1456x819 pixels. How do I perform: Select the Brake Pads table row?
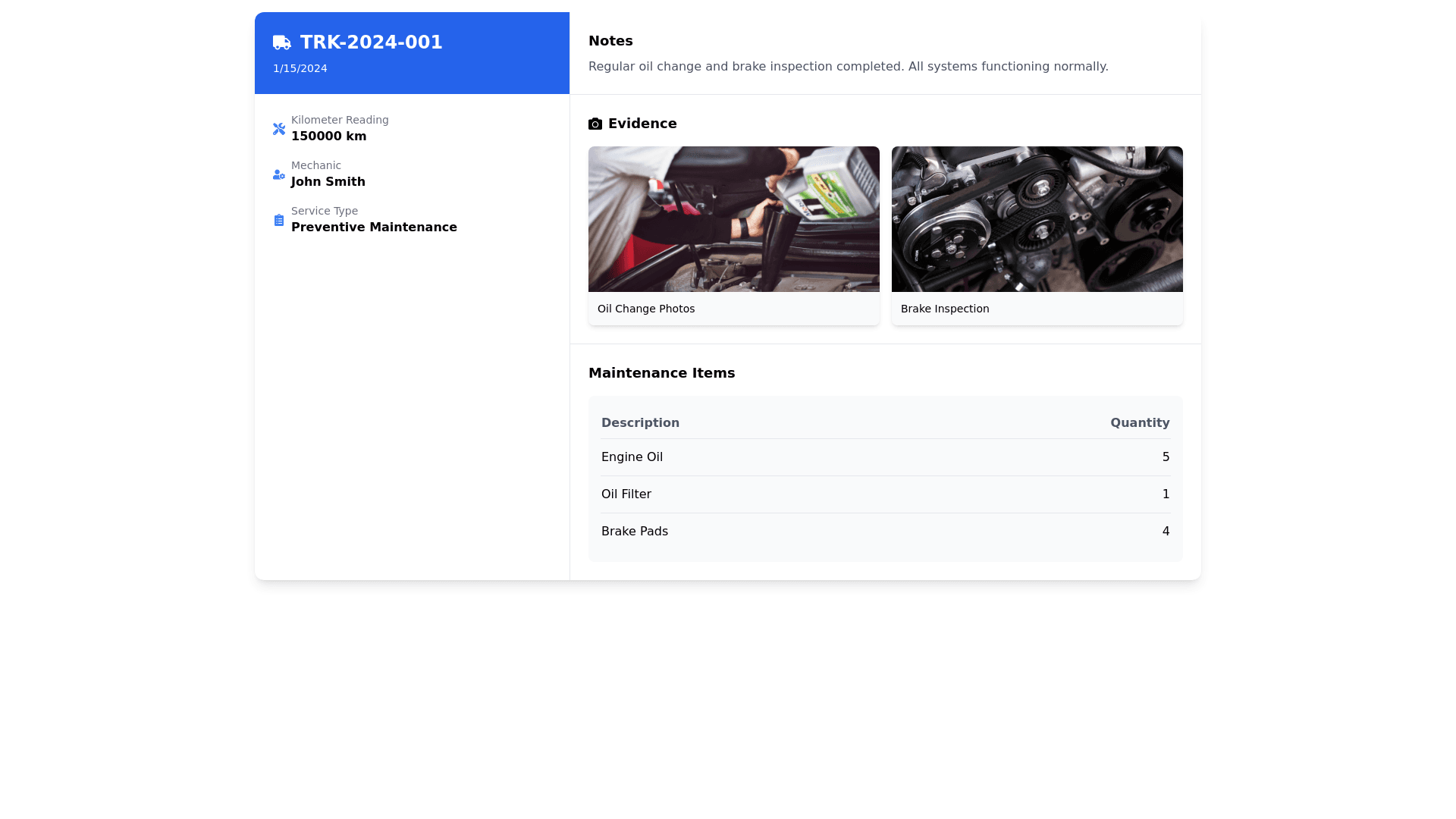(x=885, y=532)
